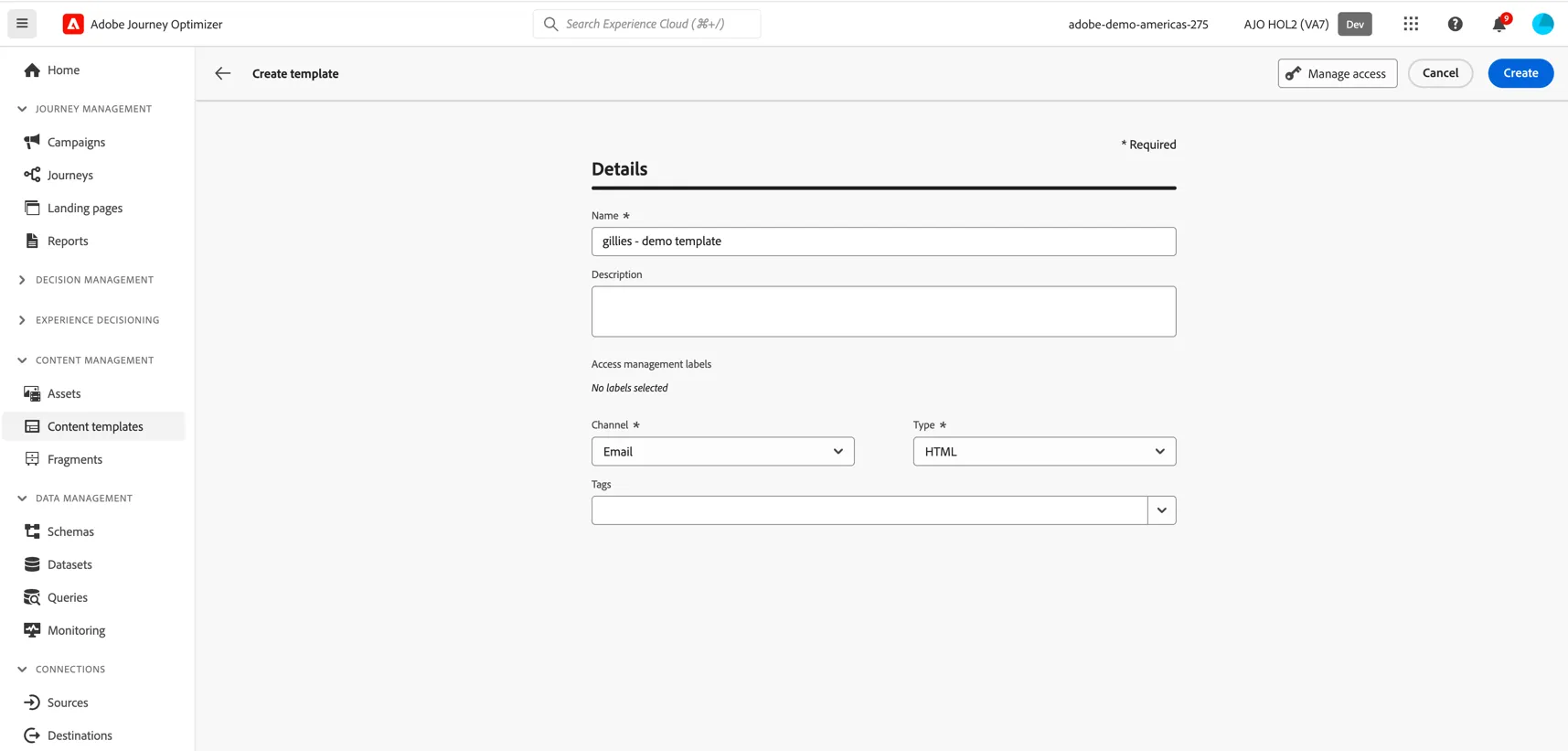View notifications bell
This screenshot has width=1568, height=751.
1499,24
